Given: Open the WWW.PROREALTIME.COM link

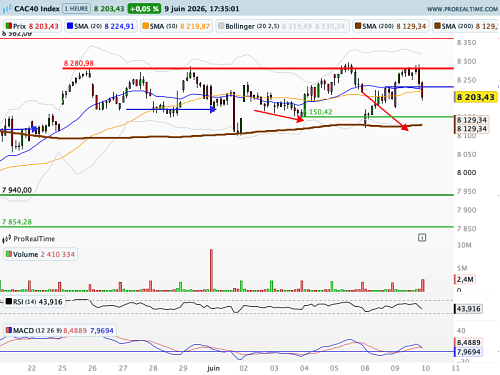Looking at the screenshot, I should pyautogui.click(x=462, y=9).
